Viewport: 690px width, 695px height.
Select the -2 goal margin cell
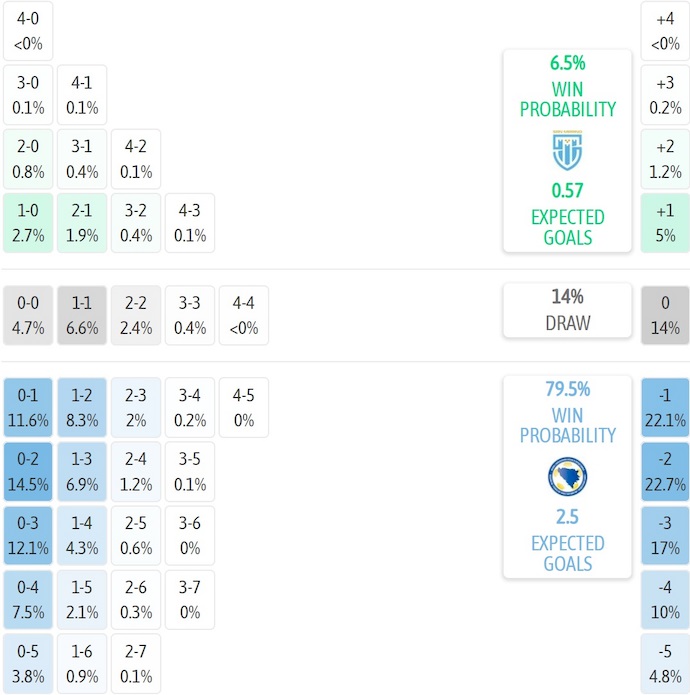665,472
